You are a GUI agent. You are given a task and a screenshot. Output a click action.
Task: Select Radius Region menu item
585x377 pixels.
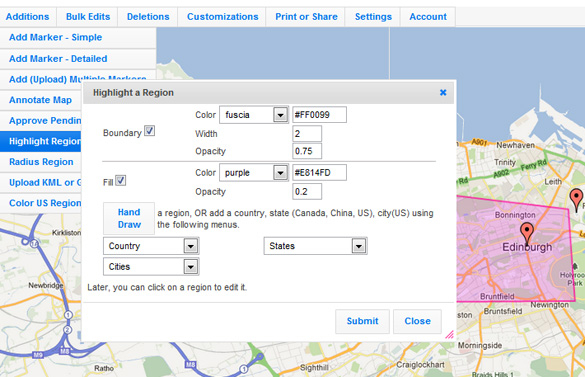(41, 162)
